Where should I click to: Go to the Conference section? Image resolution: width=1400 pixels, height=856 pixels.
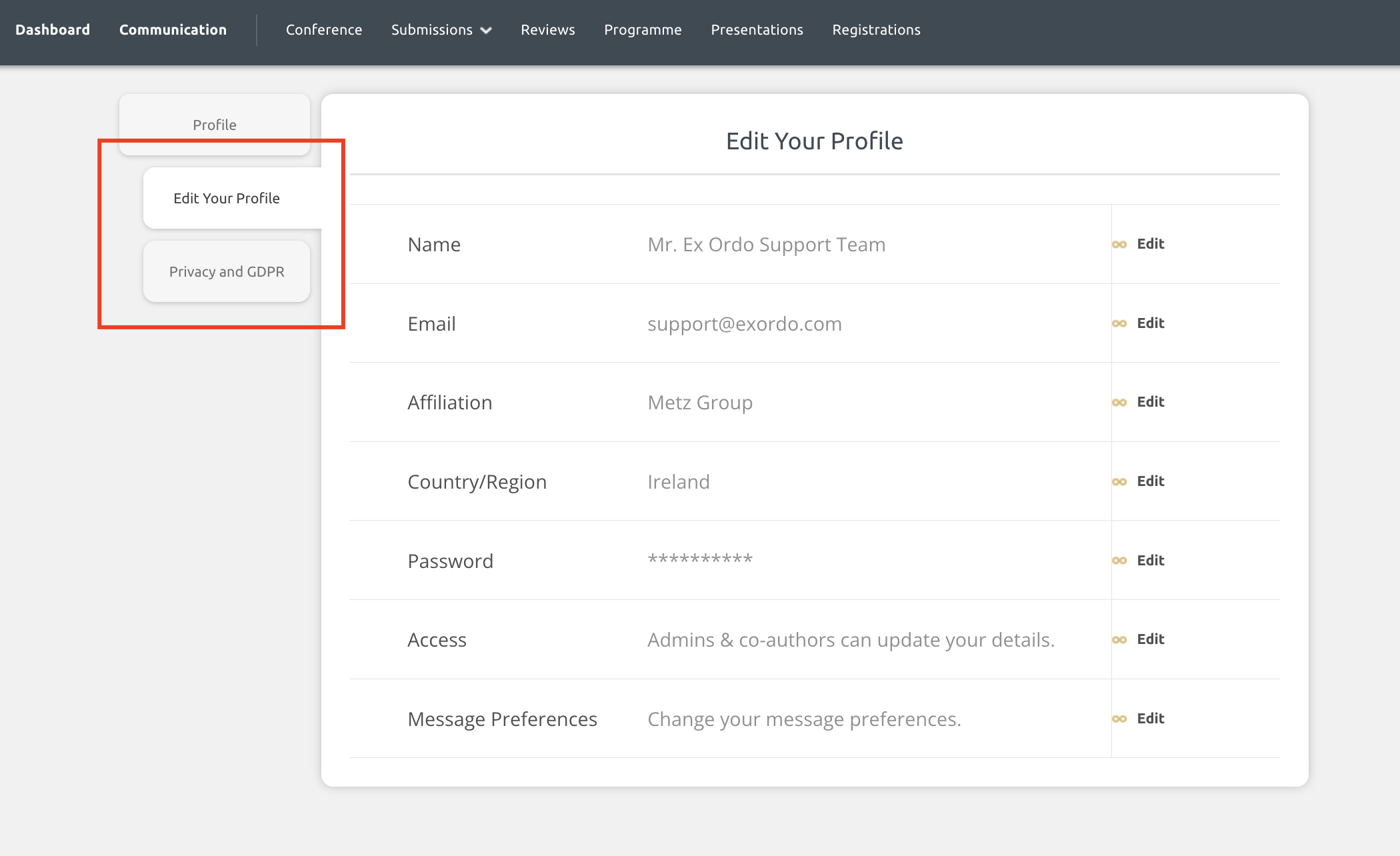(324, 30)
